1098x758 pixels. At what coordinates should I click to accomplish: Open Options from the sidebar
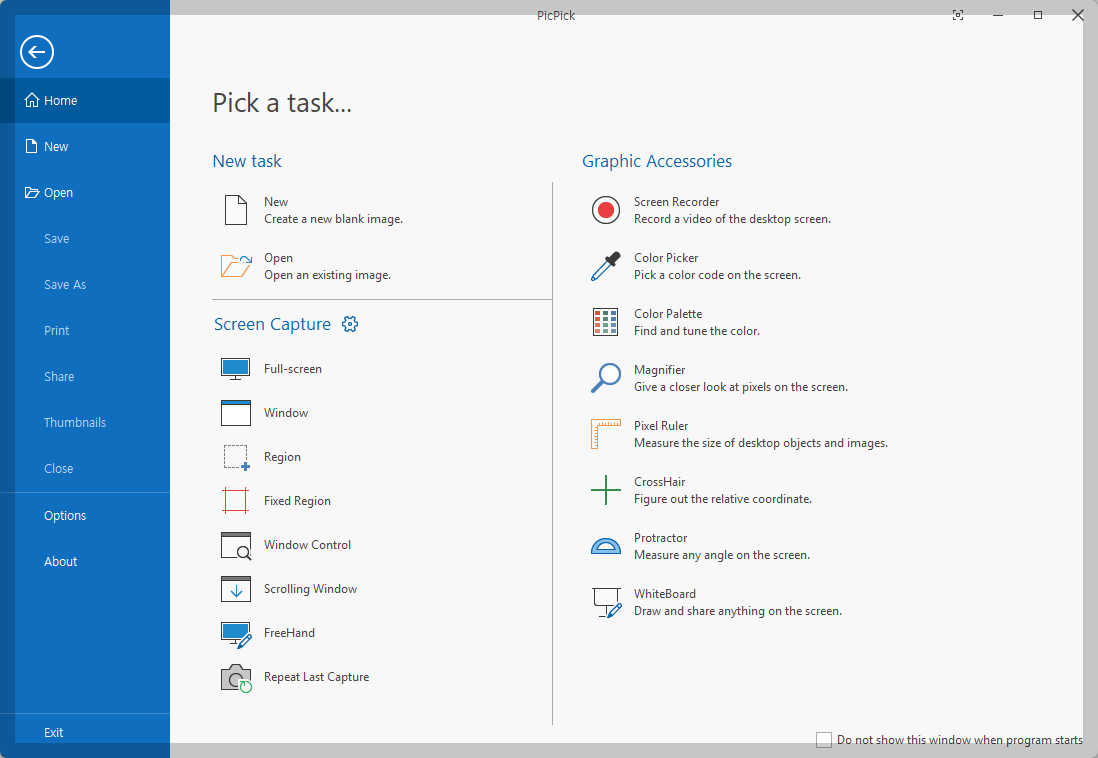coord(85,516)
